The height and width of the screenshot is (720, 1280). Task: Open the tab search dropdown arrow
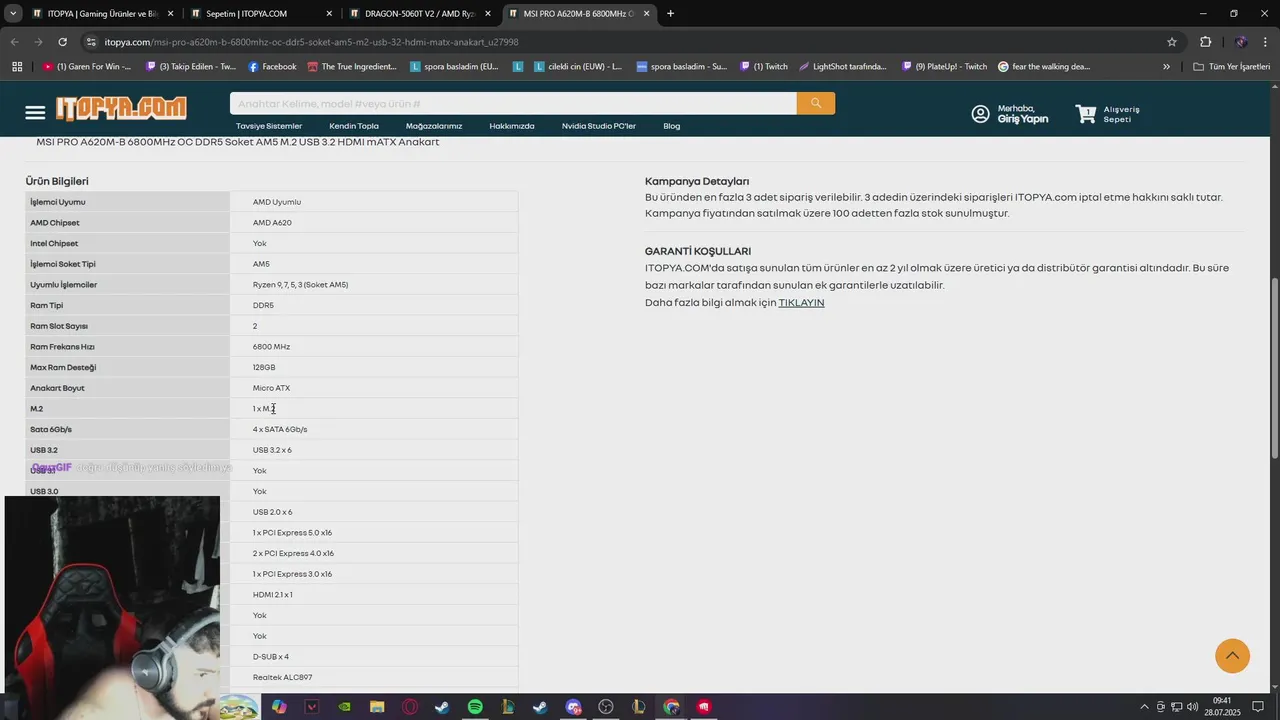pyautogui.click(x=13, y=14)
